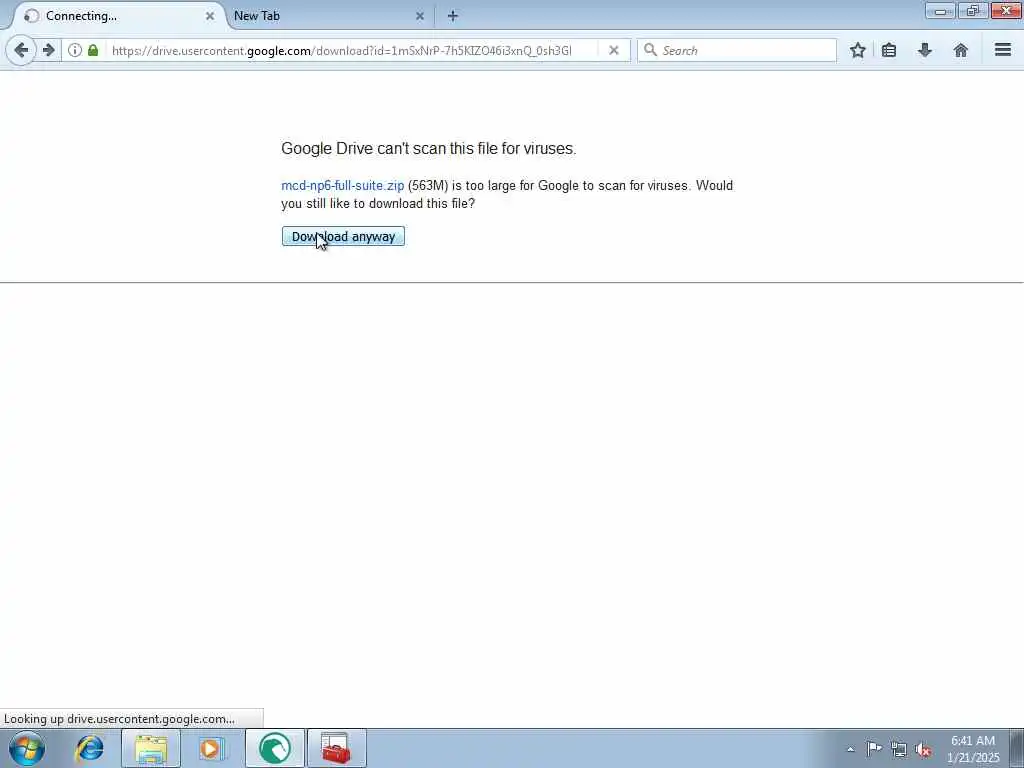Restore down the browser window

click(973, 10)
